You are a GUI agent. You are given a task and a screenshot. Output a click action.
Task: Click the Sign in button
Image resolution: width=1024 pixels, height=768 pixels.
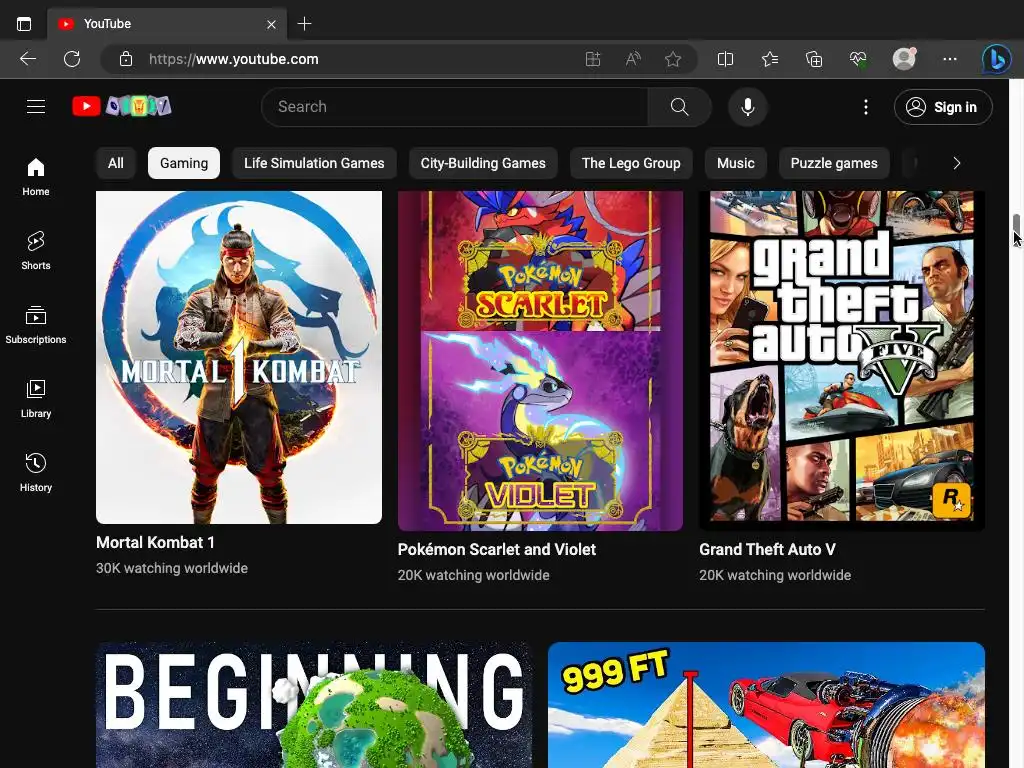click(x=943, y=106)
